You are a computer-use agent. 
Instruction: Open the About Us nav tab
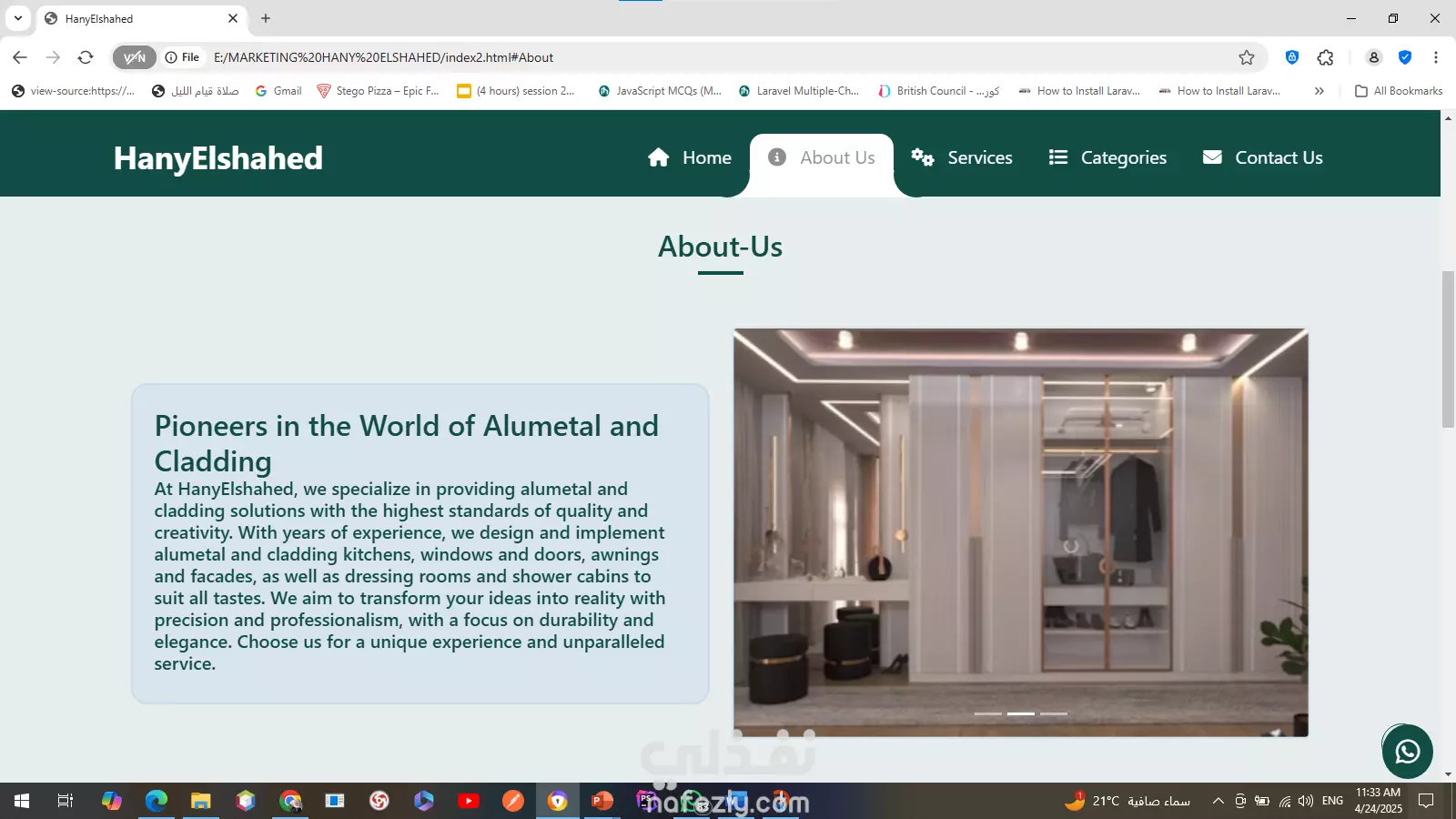point(822,157)
